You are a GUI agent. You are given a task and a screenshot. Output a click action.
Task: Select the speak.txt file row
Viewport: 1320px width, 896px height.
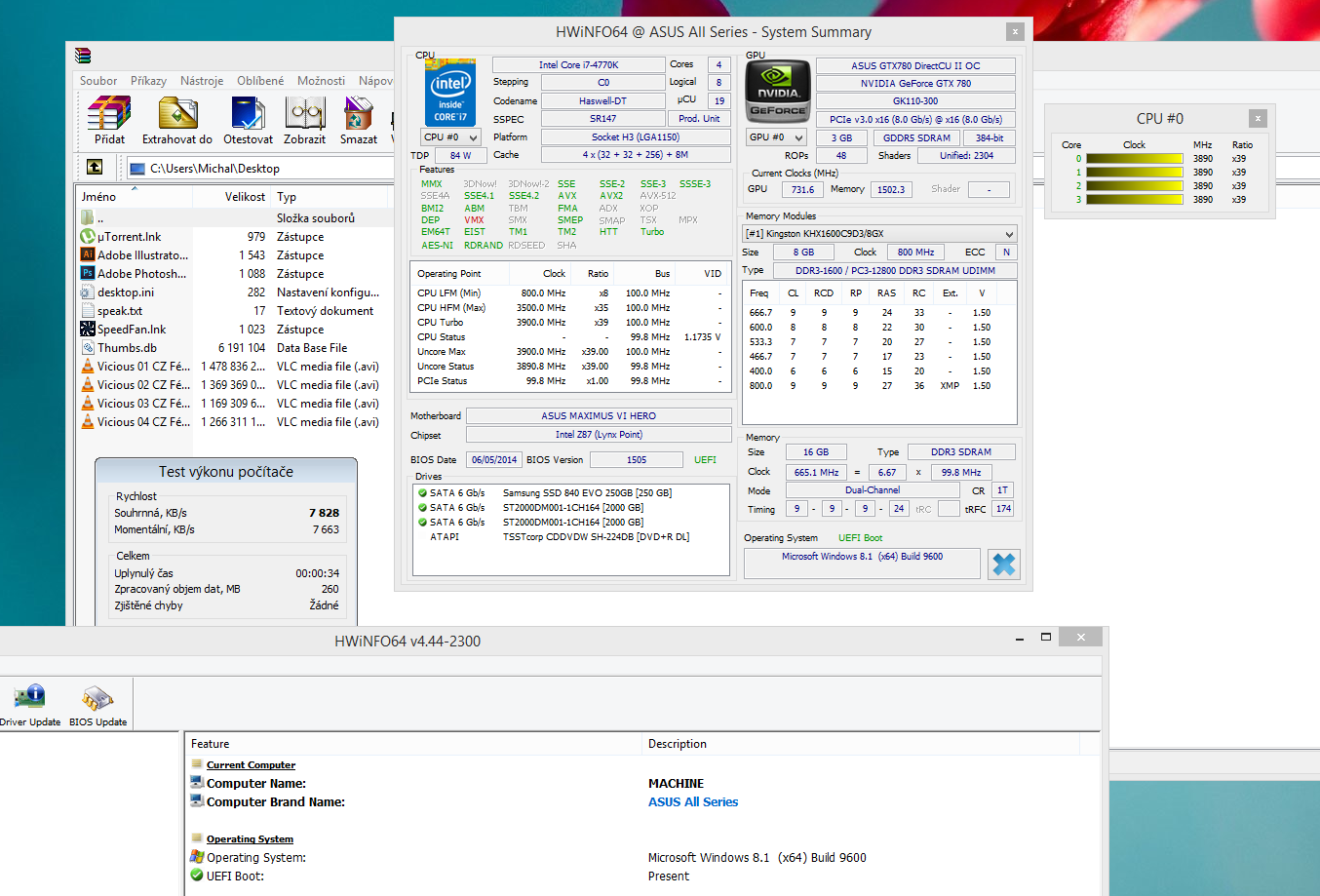pyautogui.click(x=234, y=311)
